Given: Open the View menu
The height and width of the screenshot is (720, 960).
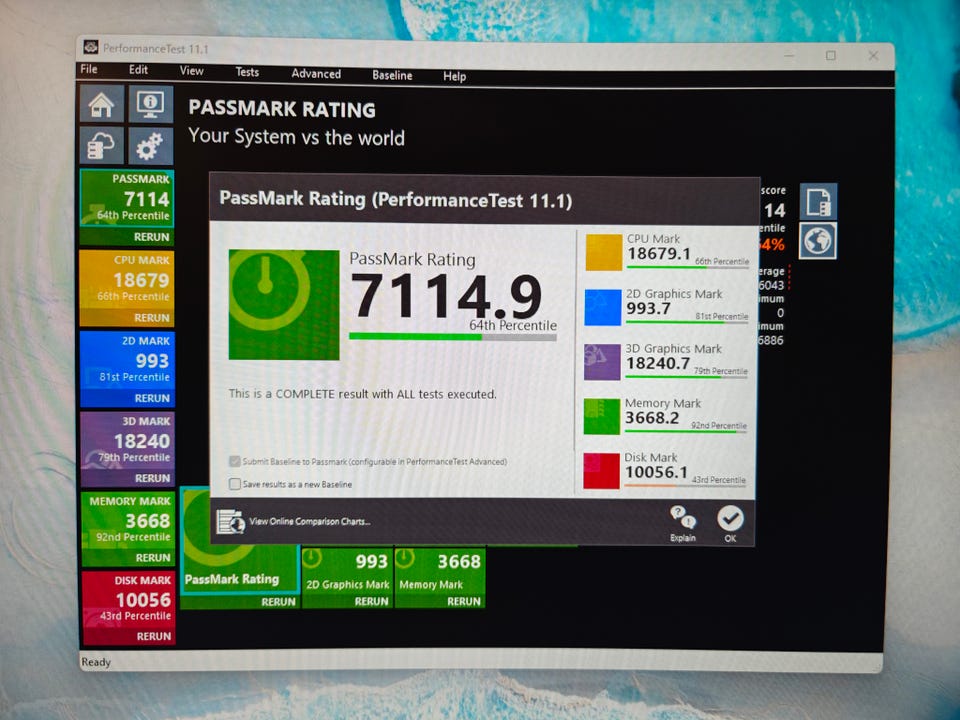Looking at the screenshot, I should pos(192,71).
